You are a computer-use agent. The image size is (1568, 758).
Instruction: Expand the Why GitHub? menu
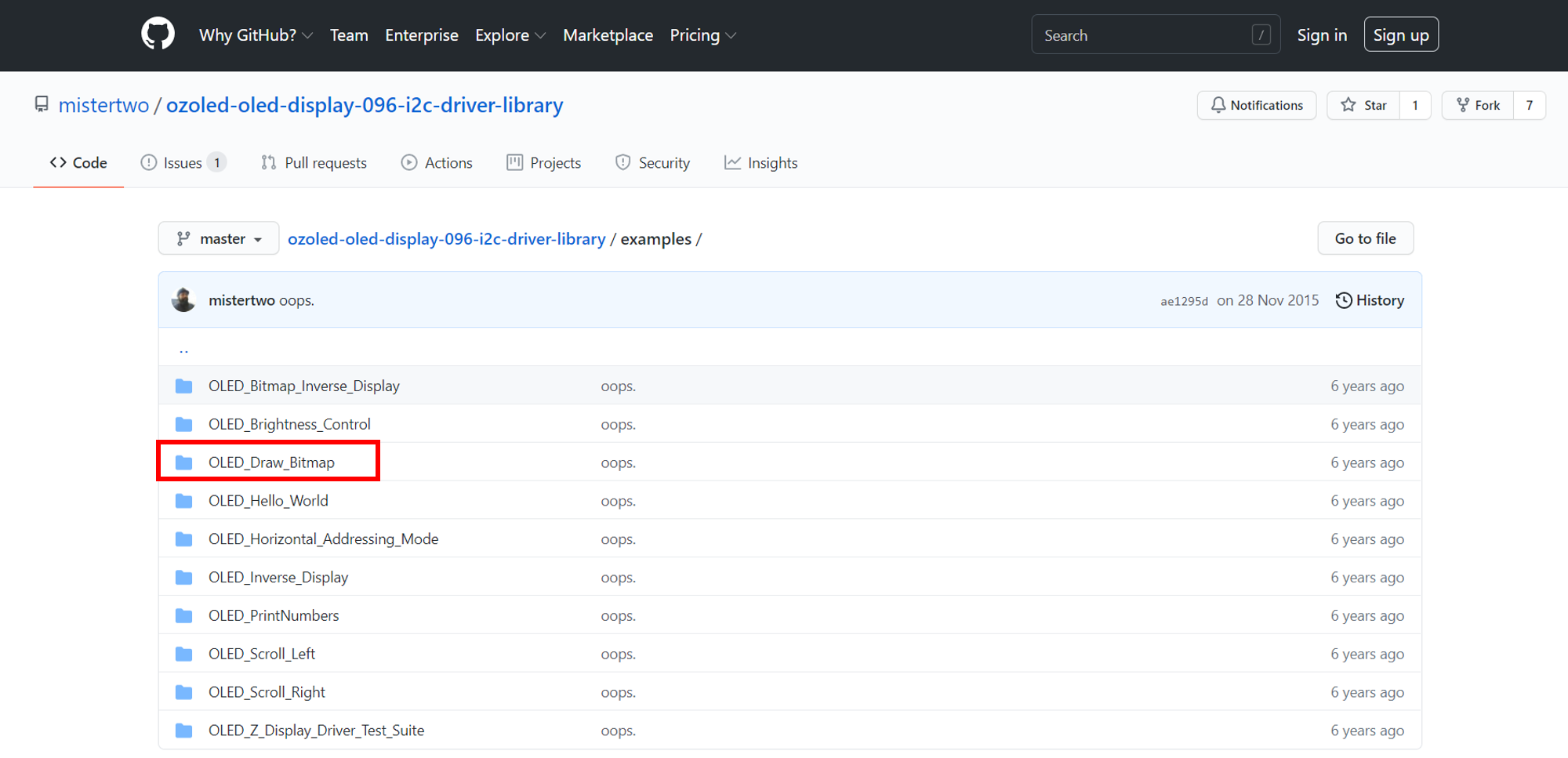coord(256,35)
